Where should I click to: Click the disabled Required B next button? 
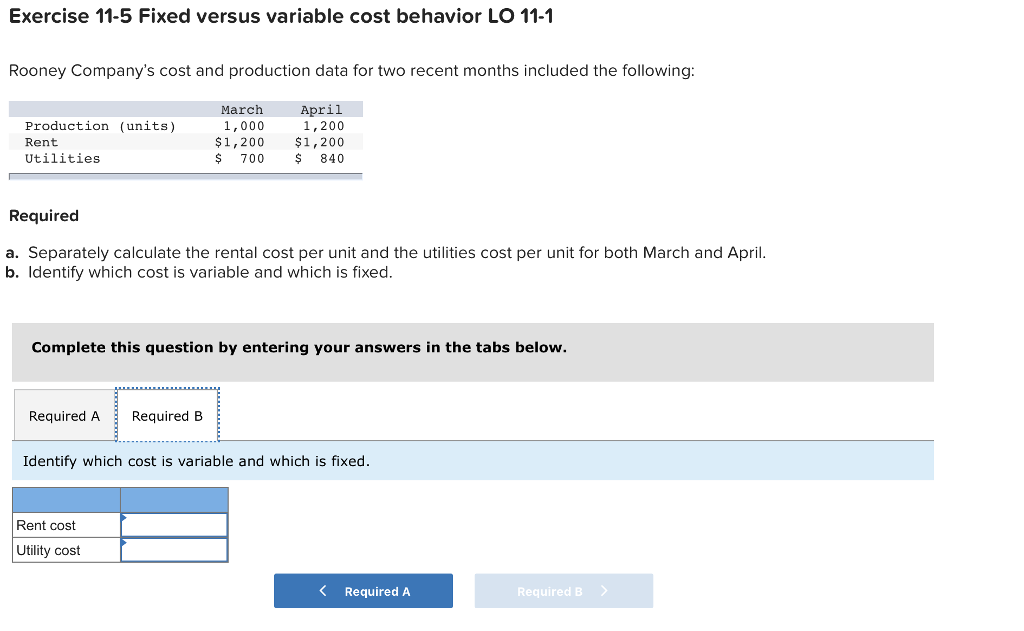tap(563, 590)
